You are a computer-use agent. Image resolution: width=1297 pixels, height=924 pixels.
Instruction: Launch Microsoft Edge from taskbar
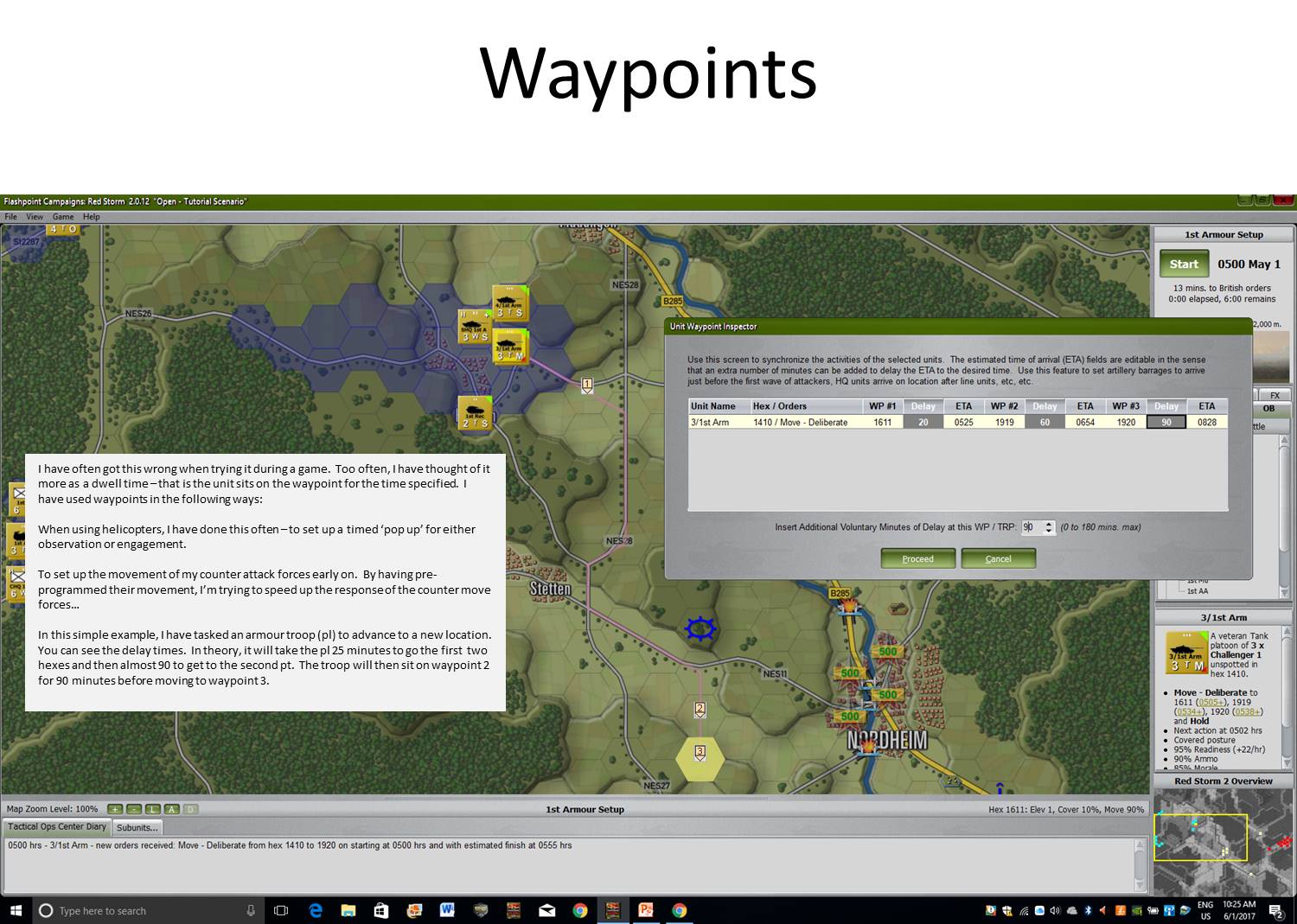coord(316,910)
